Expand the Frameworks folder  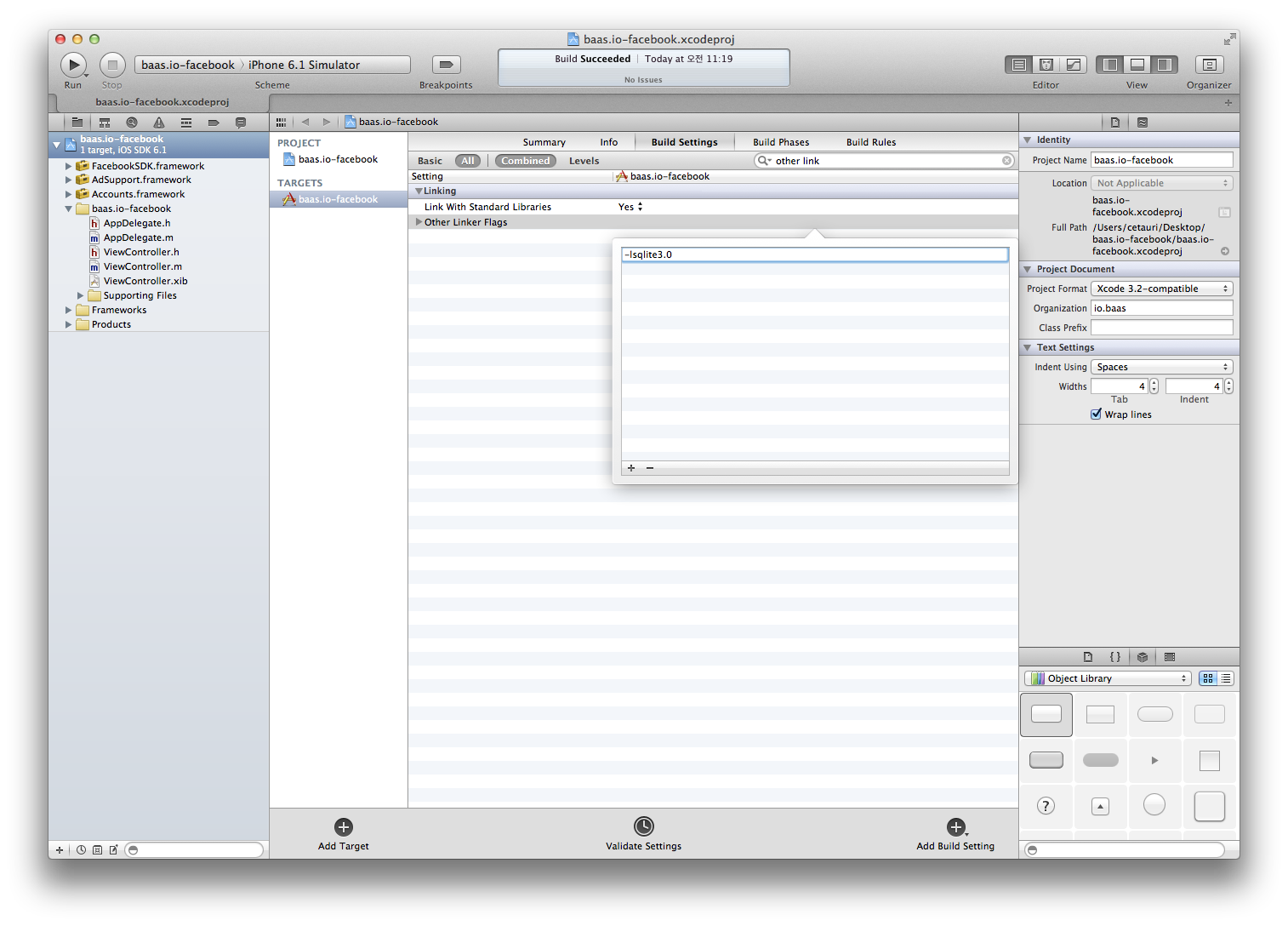pos(69,310)
